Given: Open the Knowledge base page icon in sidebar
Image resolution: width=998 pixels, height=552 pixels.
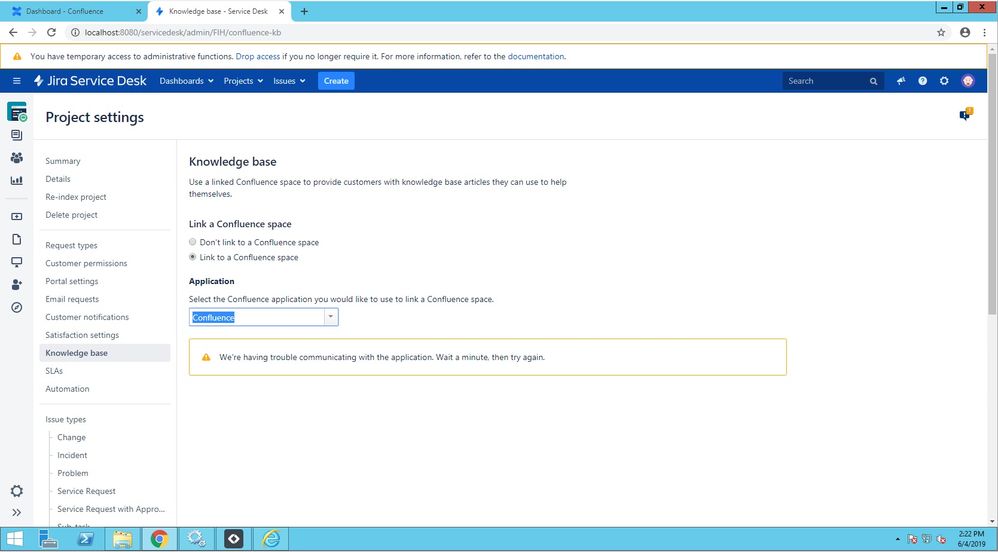Looking at the screenshot, I should 17,239.
